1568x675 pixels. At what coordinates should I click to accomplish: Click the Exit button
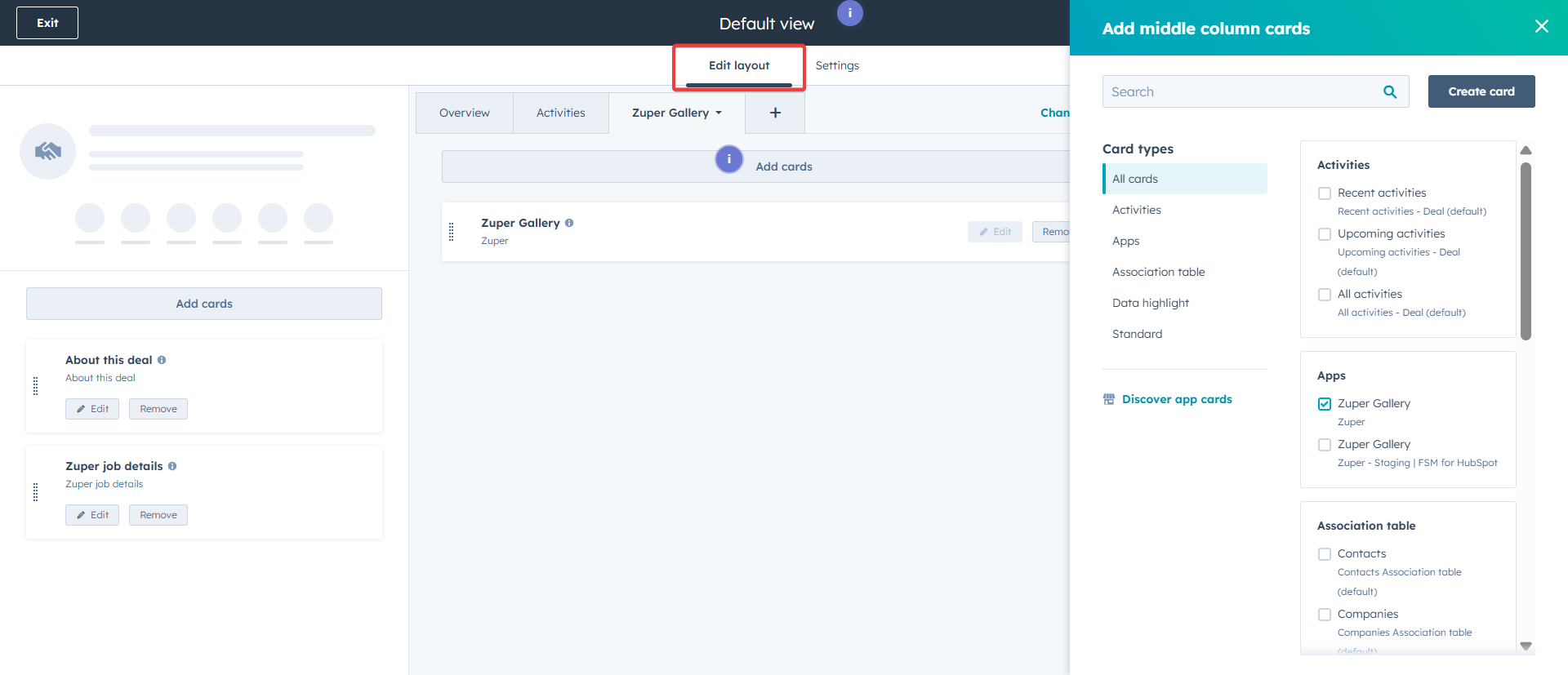[47, 23]
